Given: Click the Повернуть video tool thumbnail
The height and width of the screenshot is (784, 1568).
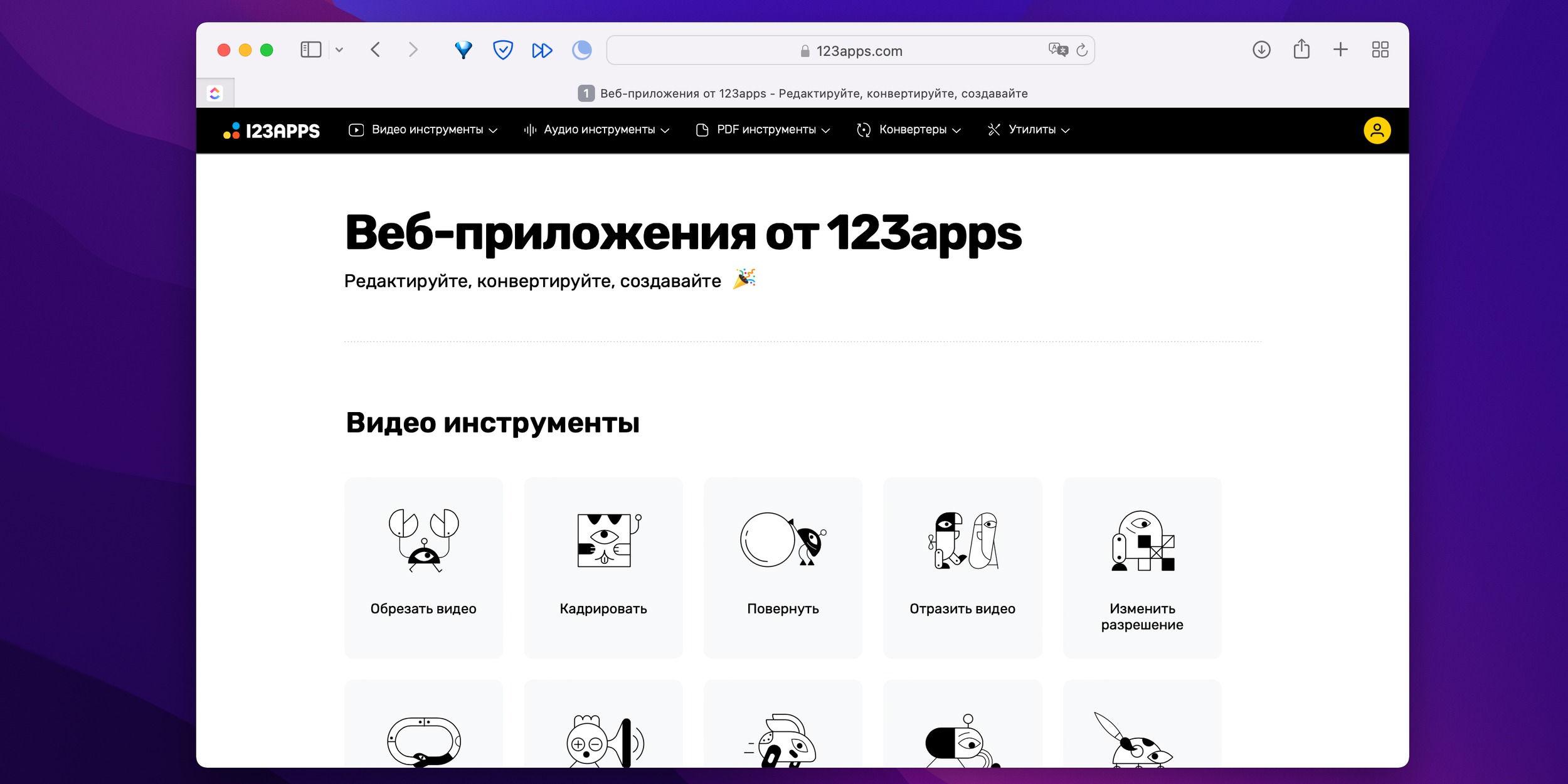Looking at the screenshot, I should pyautogui.click(x=782, y=541).
